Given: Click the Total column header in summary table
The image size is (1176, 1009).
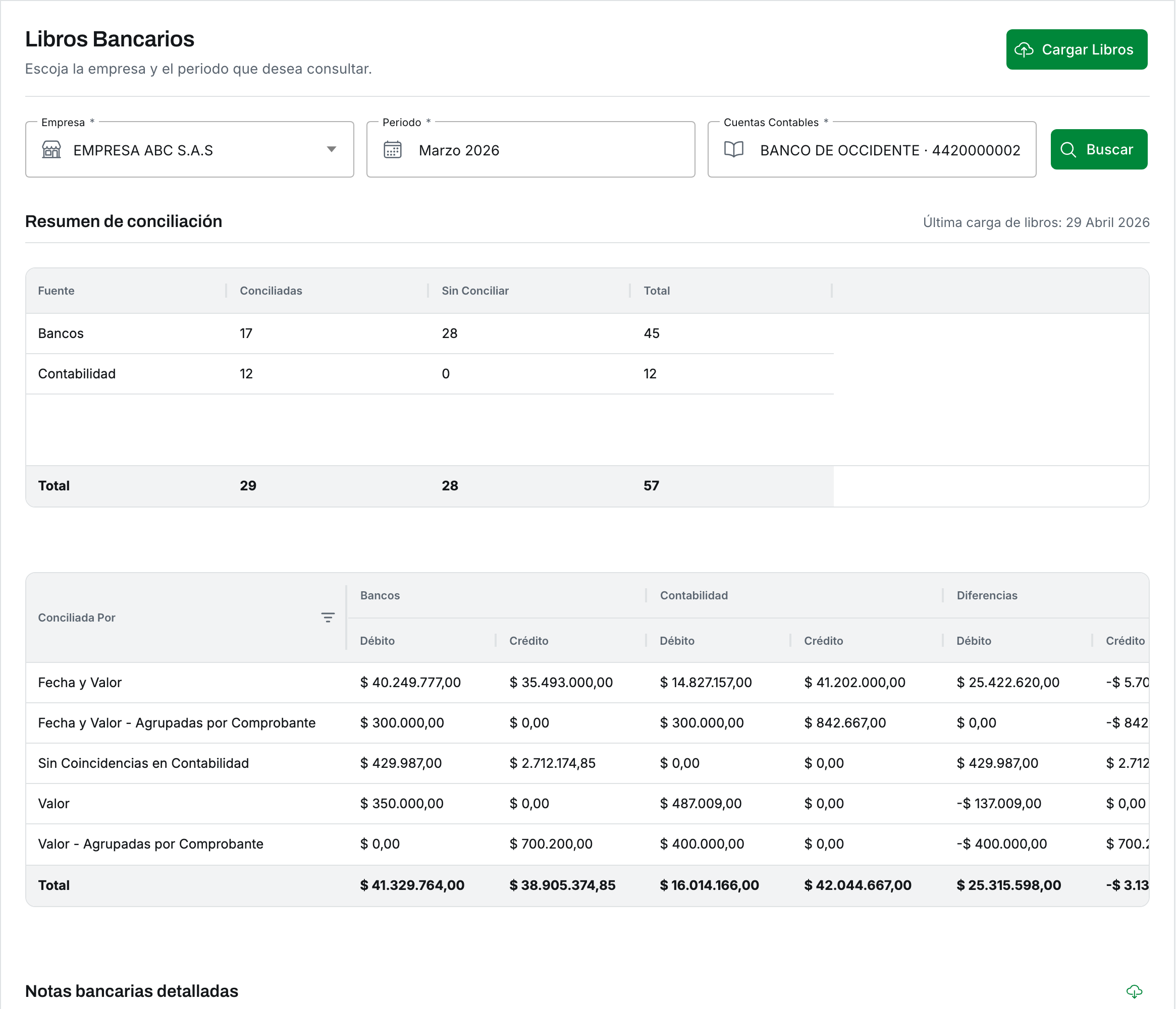Looking at the screenshot, I should pyautogui.click(x=657, y=291).
